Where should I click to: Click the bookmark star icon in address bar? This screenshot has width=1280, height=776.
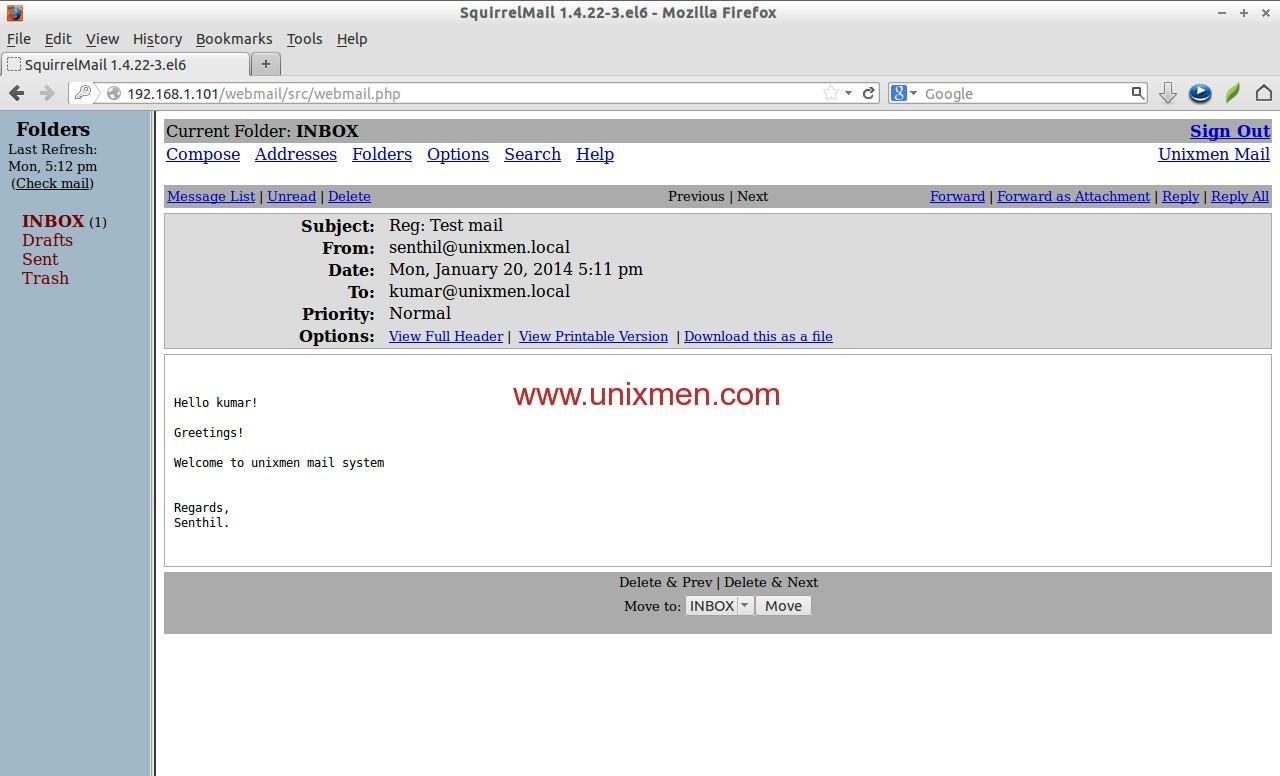(x=830, y=93)
